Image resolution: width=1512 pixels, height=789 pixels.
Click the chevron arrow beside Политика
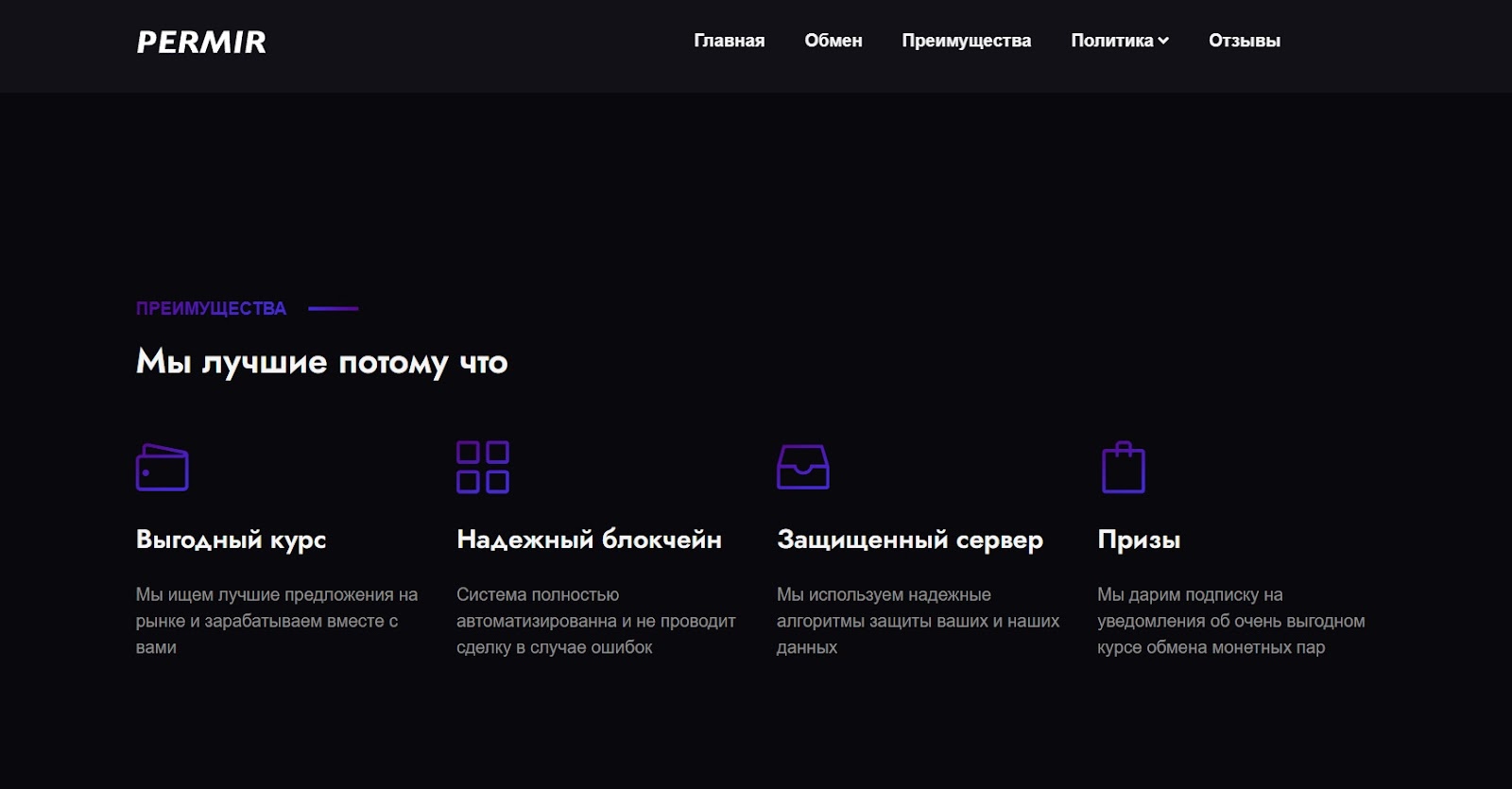[x=1163, y=41]
